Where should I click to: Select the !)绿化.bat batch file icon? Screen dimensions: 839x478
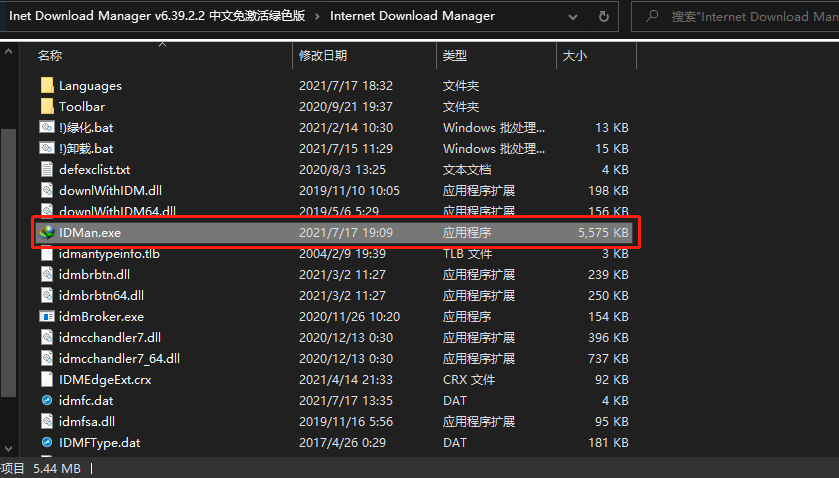pyautogui.click(x=47, y=127)
